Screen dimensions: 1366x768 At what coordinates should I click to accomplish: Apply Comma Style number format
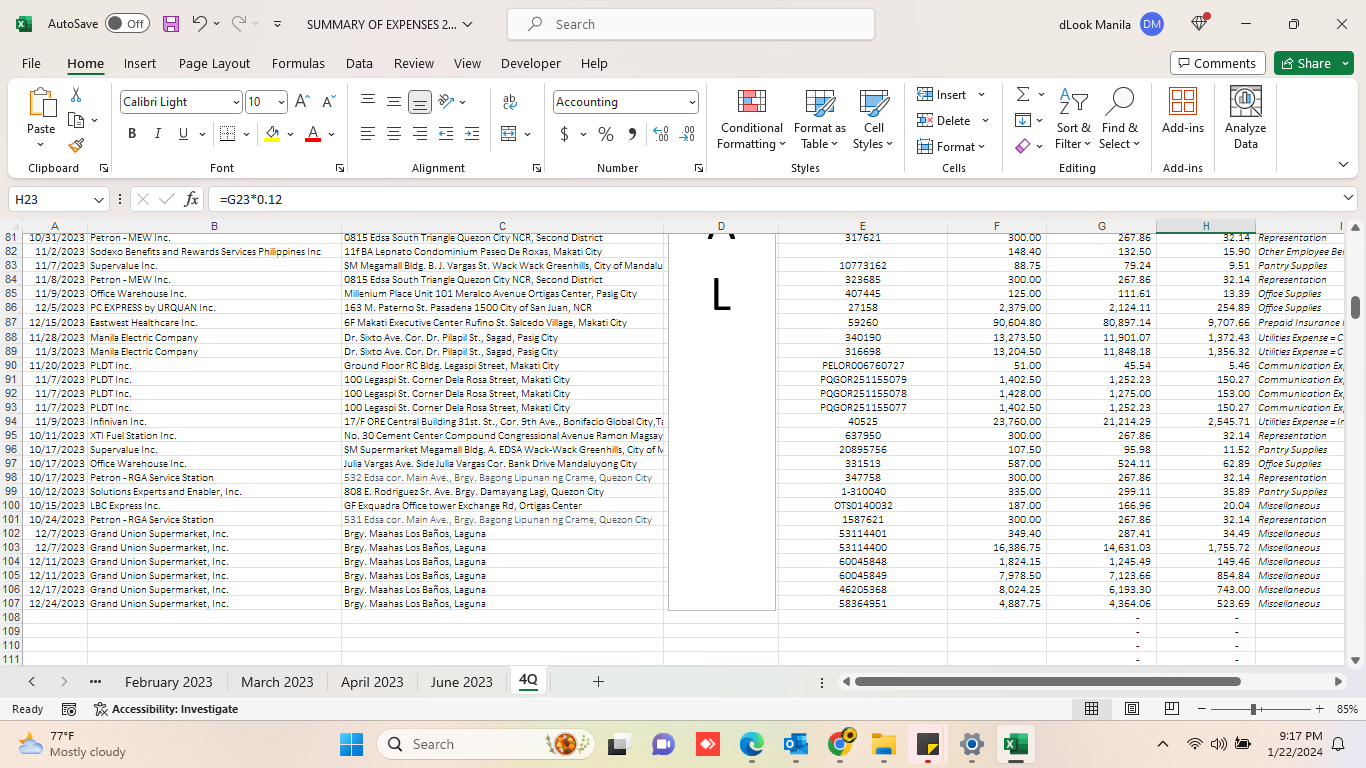[632, 134]
